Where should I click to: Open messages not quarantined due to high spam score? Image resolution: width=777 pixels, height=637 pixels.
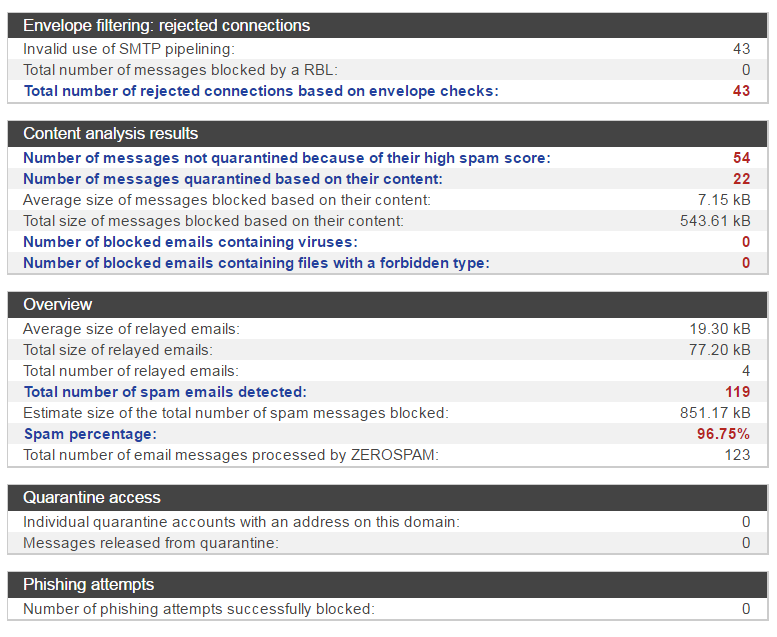(286, 158)
